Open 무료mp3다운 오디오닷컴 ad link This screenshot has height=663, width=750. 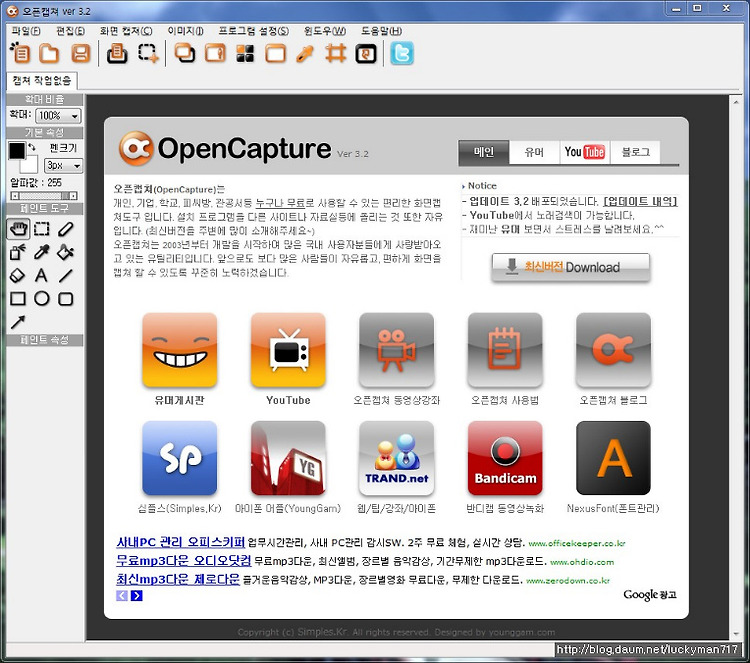[183, 561]
